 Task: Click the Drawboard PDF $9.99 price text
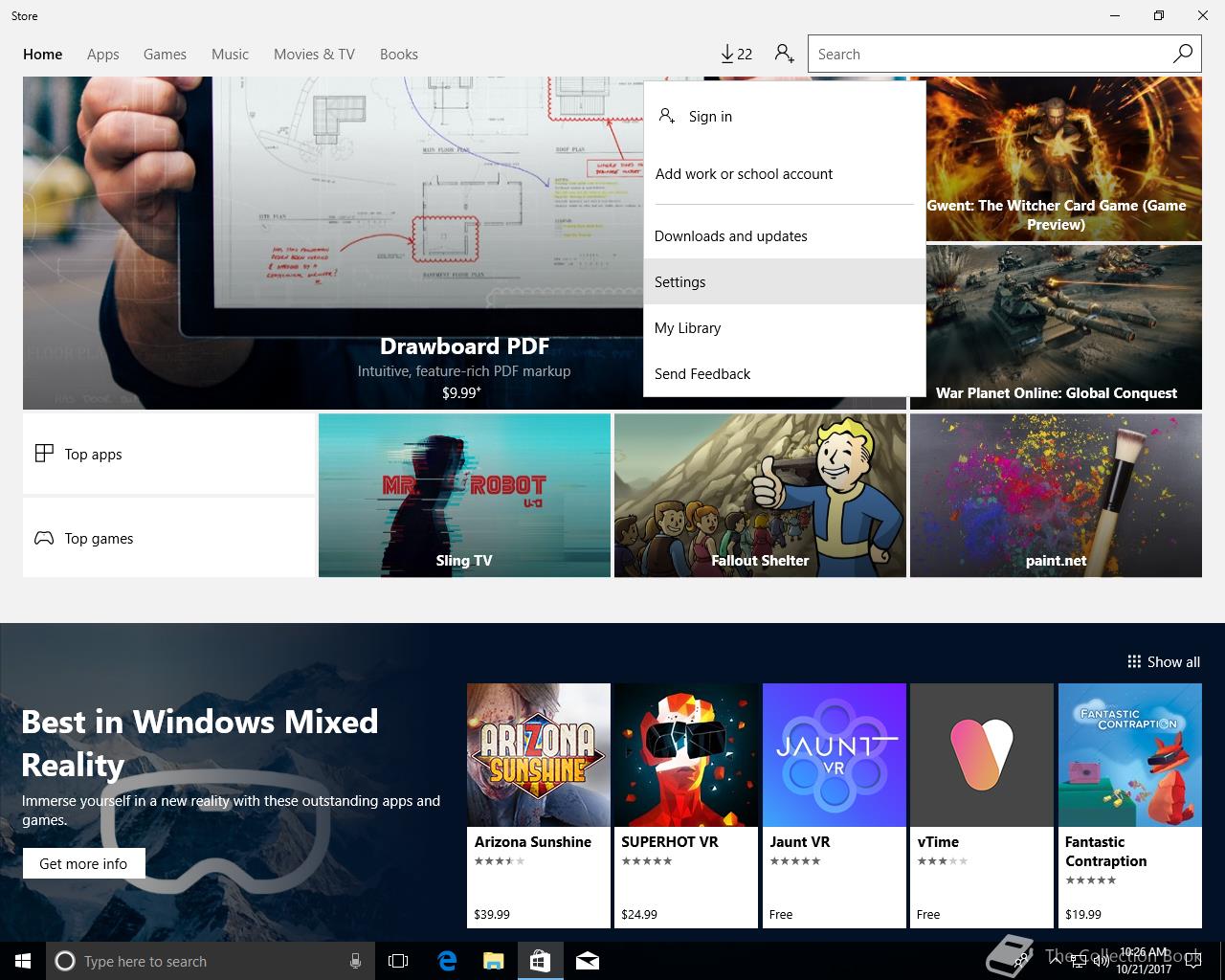[x=461, y=392]
